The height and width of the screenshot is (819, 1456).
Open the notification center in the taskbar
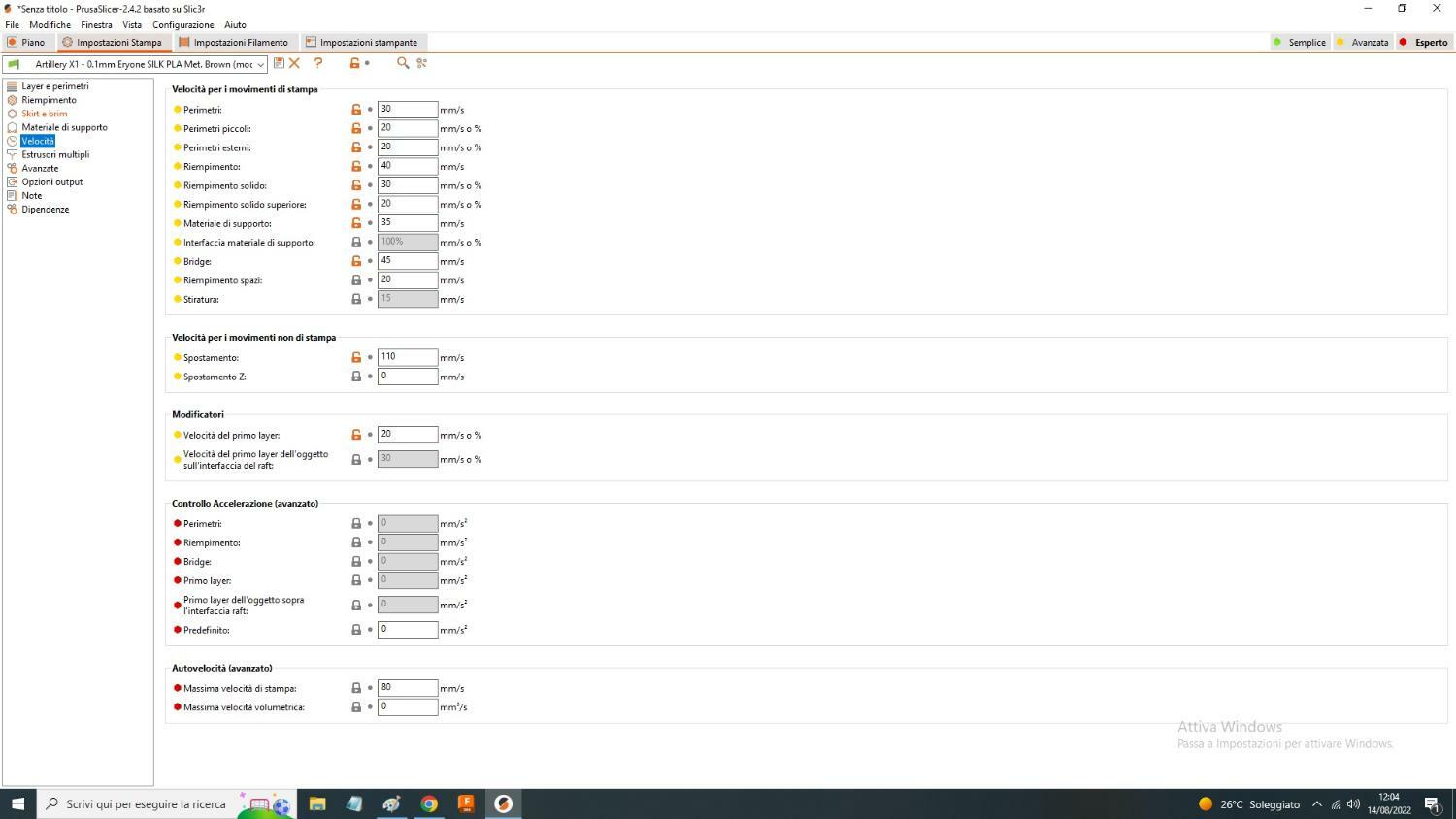point(1432,803)
